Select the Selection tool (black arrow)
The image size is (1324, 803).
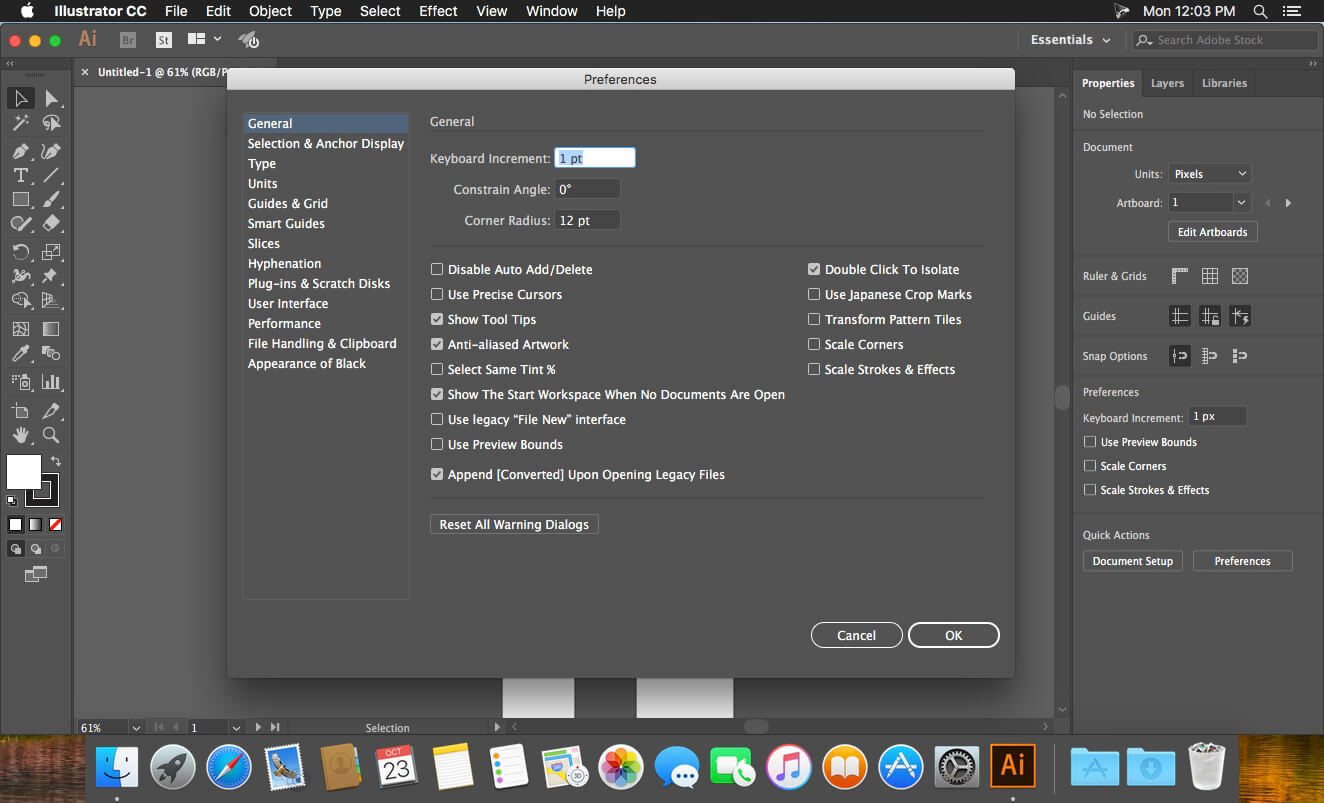click(20, 98)
